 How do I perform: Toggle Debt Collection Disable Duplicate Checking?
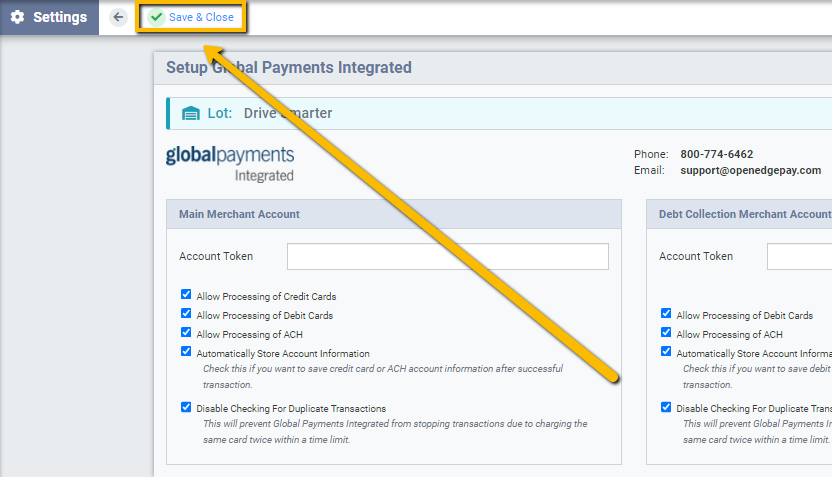(x=666, y=407)
